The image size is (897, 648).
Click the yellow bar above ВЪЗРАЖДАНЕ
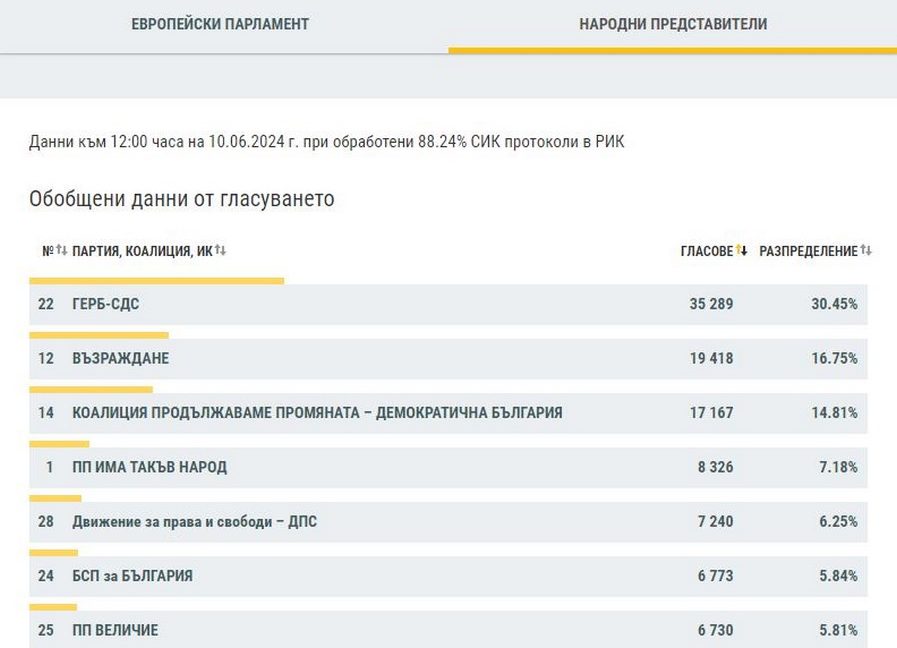(x=99, y=335)
